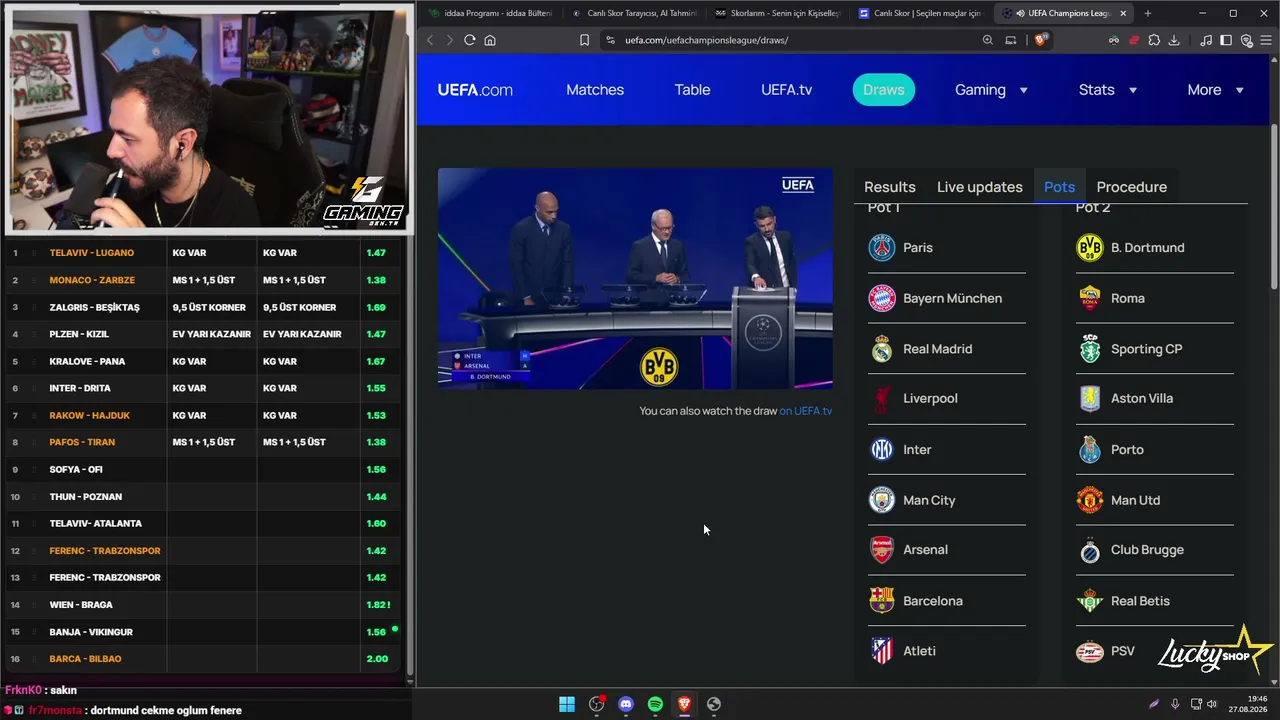Image resolution: width=1280 pixels, height=720 pixels.
Task: Select the Pots tab
Action: point(1059,187)
